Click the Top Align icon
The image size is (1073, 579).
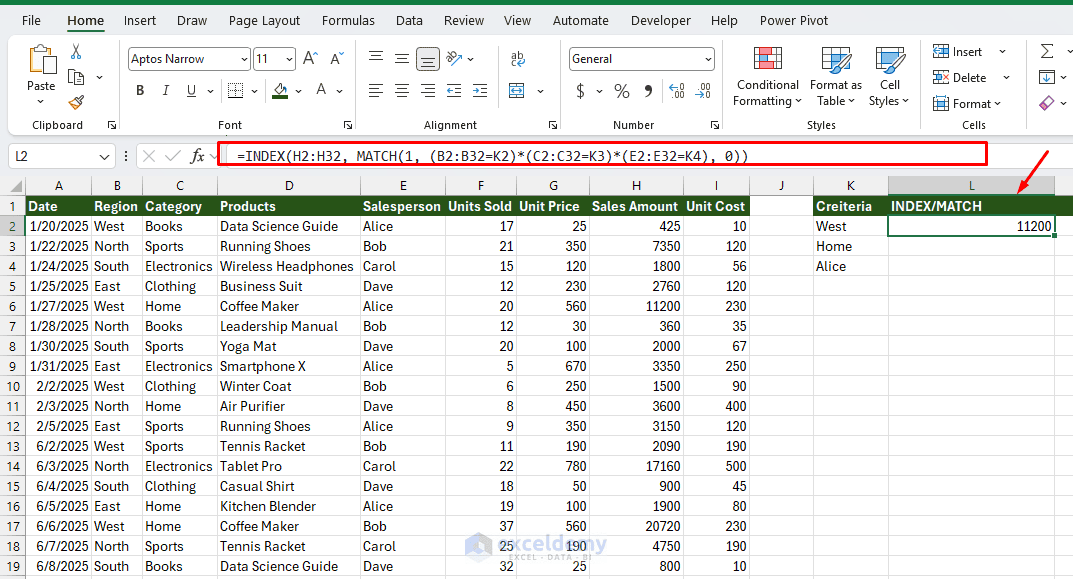pyautogui.click(x=376, y=58)
